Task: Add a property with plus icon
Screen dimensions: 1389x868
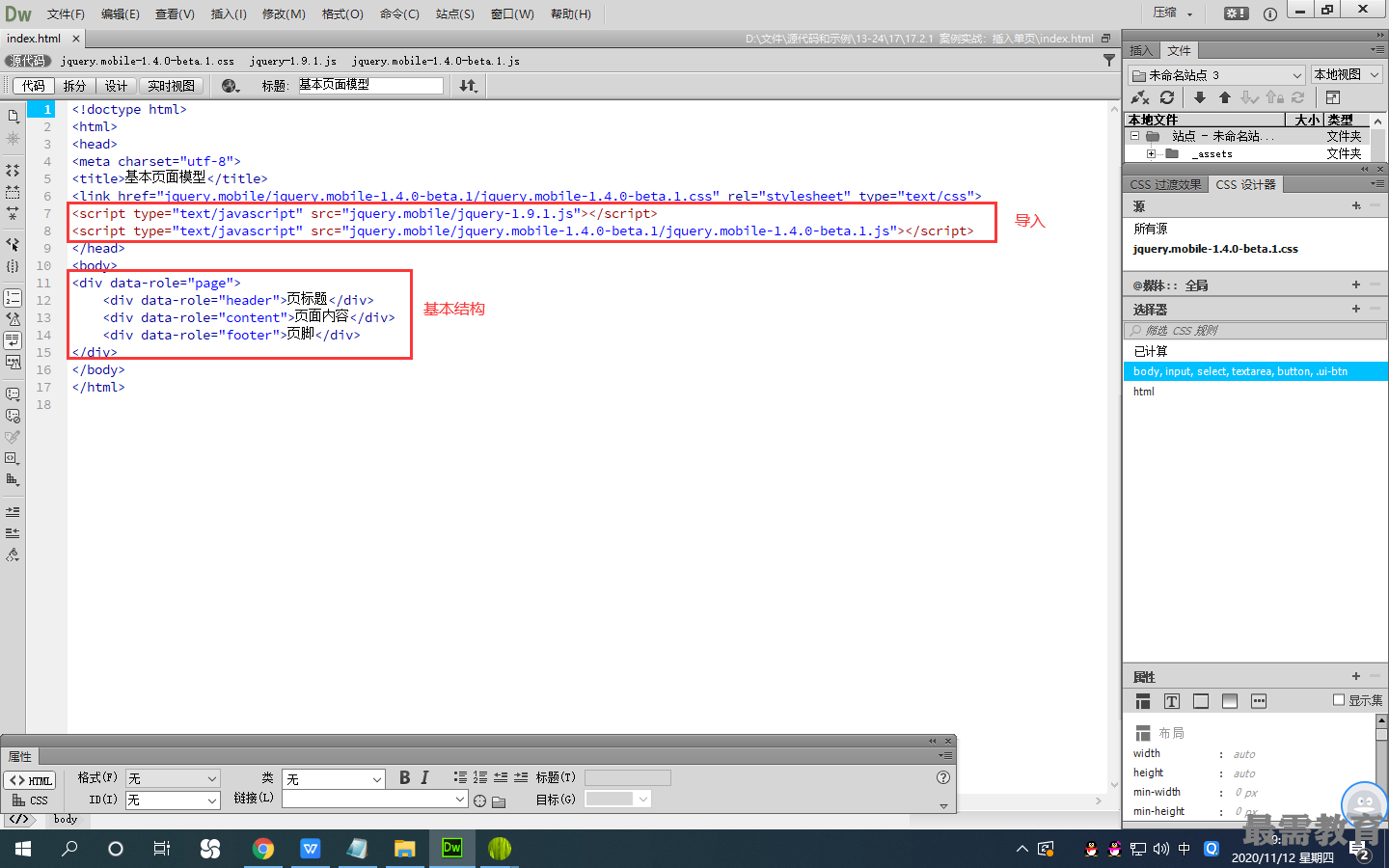Action: 1356,676
